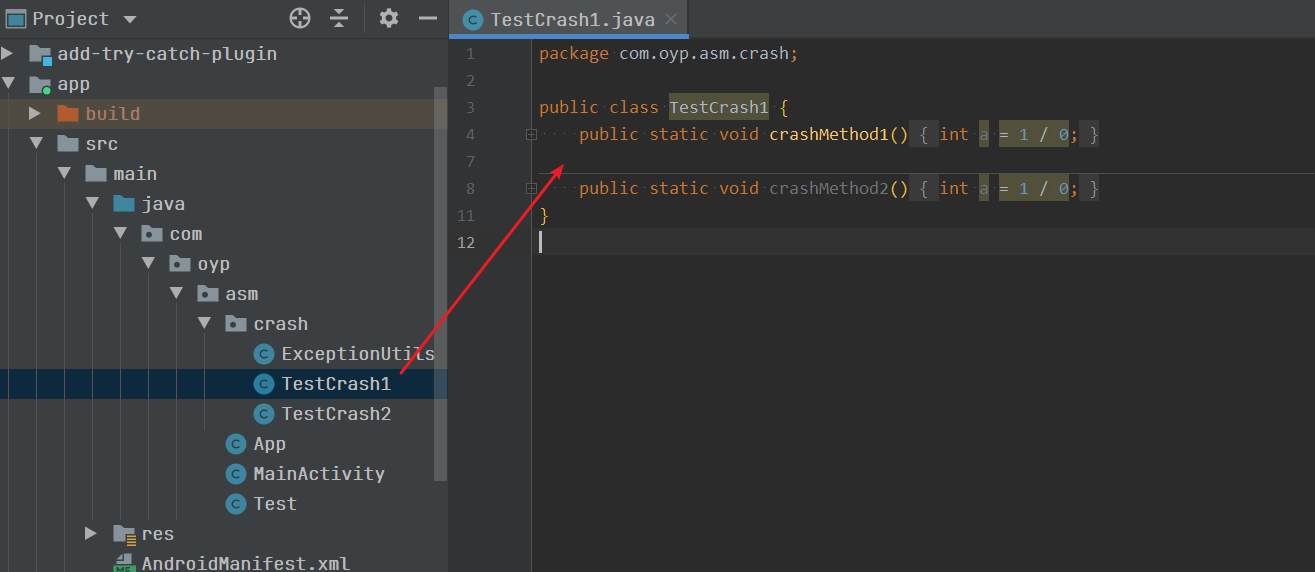1315x572 pixels.
Task: Click the res resources folder icon
Action: [124, 535]
